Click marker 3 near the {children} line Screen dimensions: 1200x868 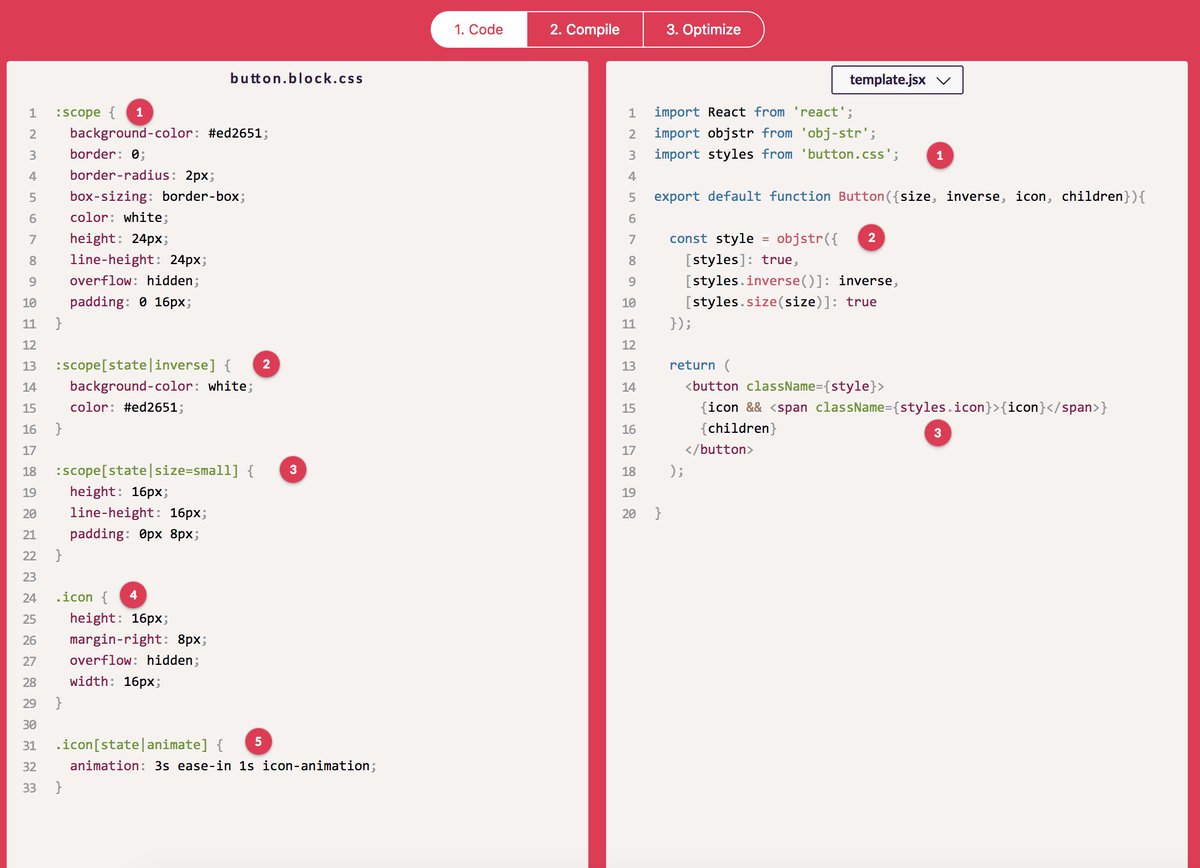[937, 433]
